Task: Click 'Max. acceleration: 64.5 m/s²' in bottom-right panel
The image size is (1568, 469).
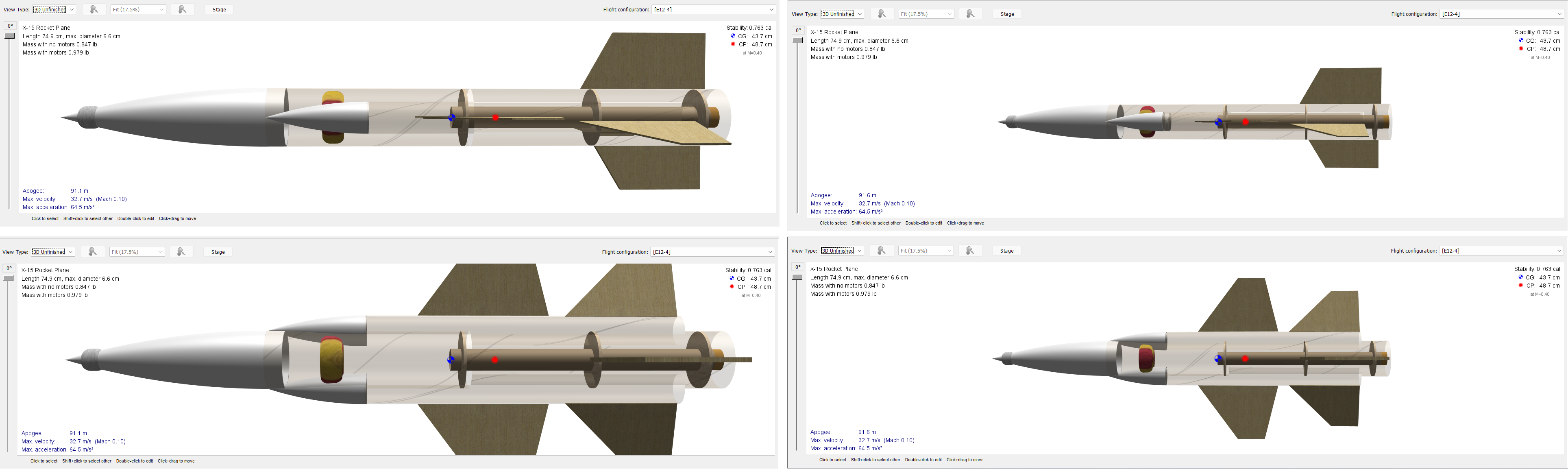Action: tap(846, 448)
